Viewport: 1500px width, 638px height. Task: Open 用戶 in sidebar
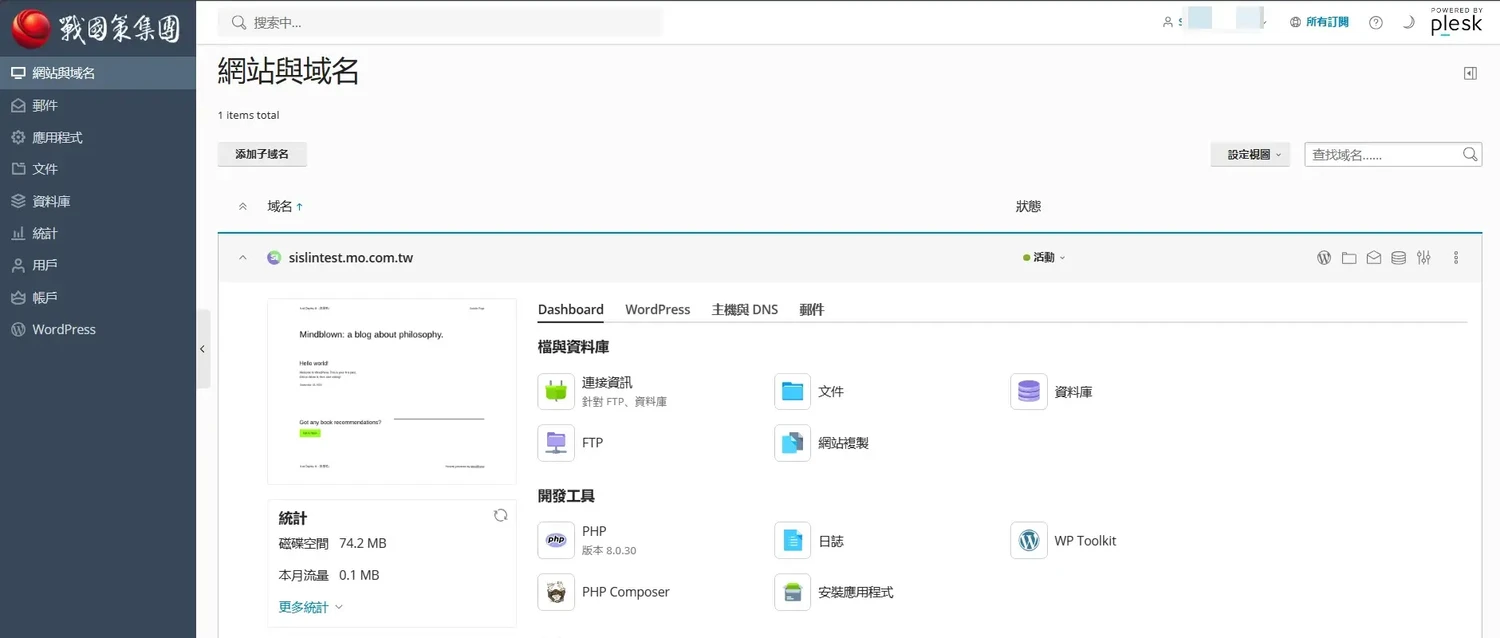tap(98, 265)
